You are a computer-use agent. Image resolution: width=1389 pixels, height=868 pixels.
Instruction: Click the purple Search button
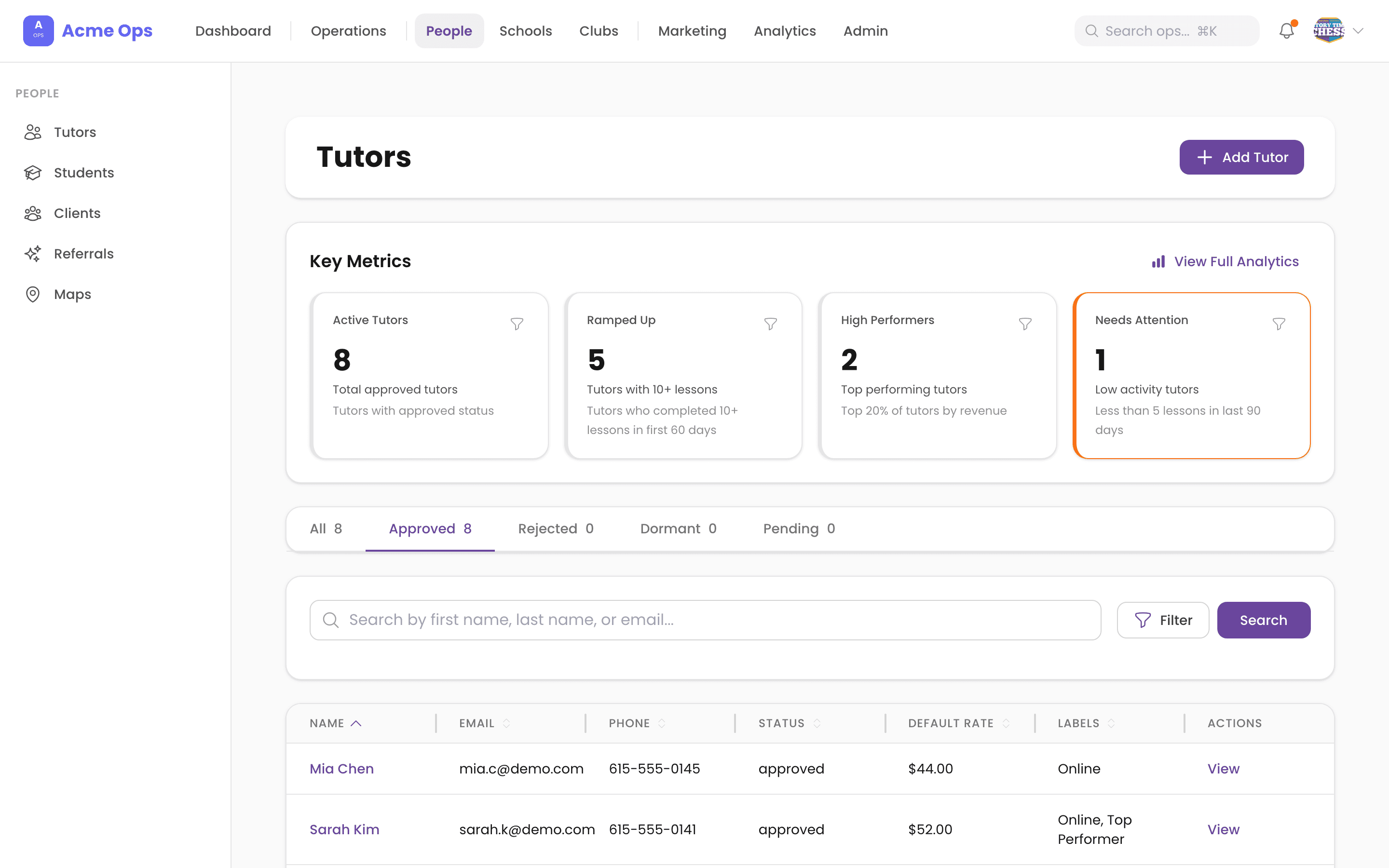[x=1263, y=620]
